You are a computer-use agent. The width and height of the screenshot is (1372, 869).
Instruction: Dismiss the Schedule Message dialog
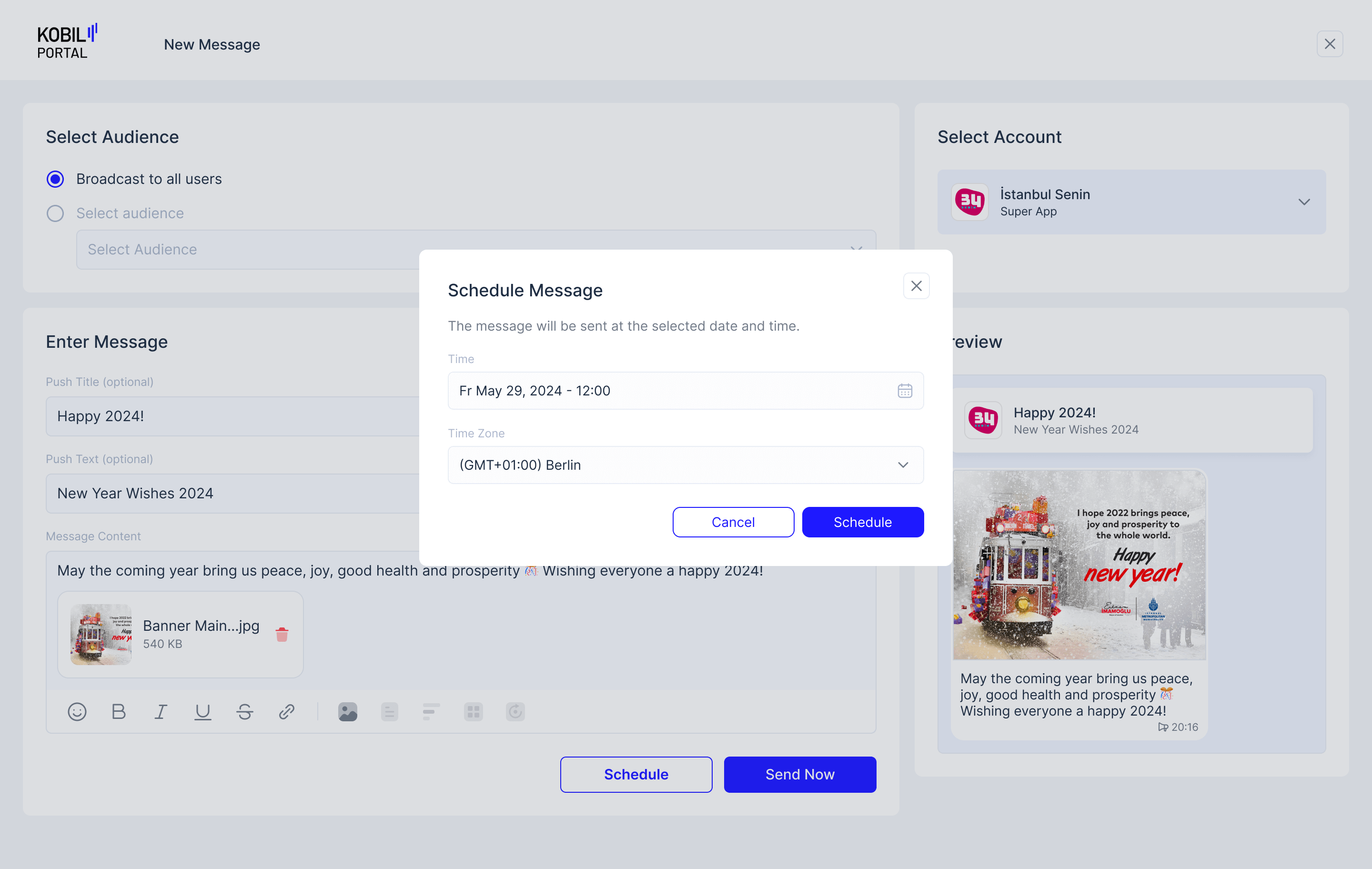tap(916, 285)
